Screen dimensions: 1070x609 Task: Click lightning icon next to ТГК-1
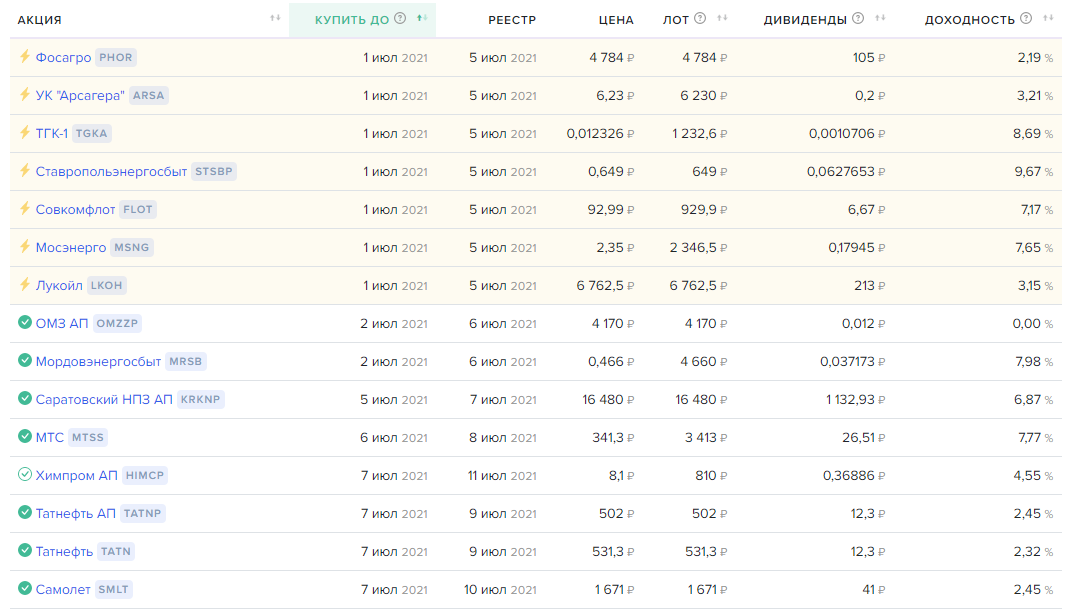click(25, 132)
